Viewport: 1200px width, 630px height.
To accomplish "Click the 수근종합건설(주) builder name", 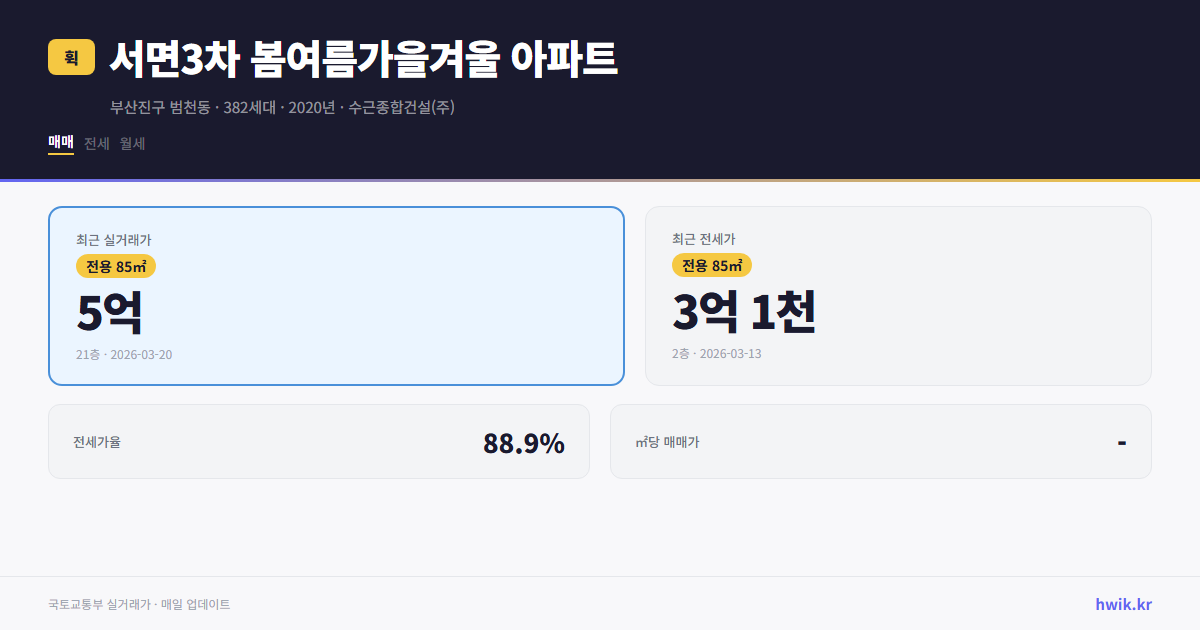I will (x=401, y=106).
